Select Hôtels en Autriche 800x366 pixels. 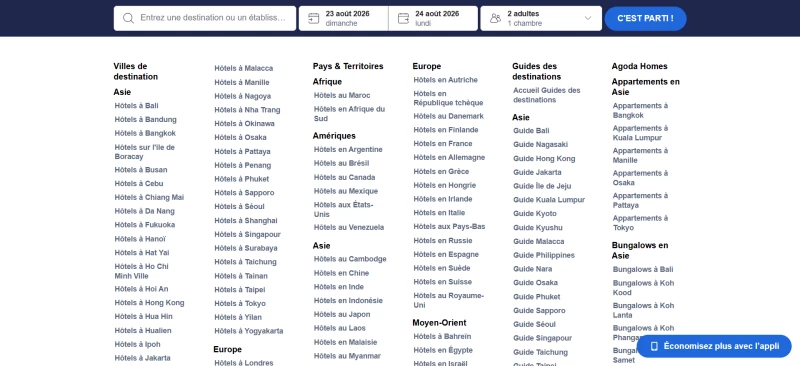(445, 80)
